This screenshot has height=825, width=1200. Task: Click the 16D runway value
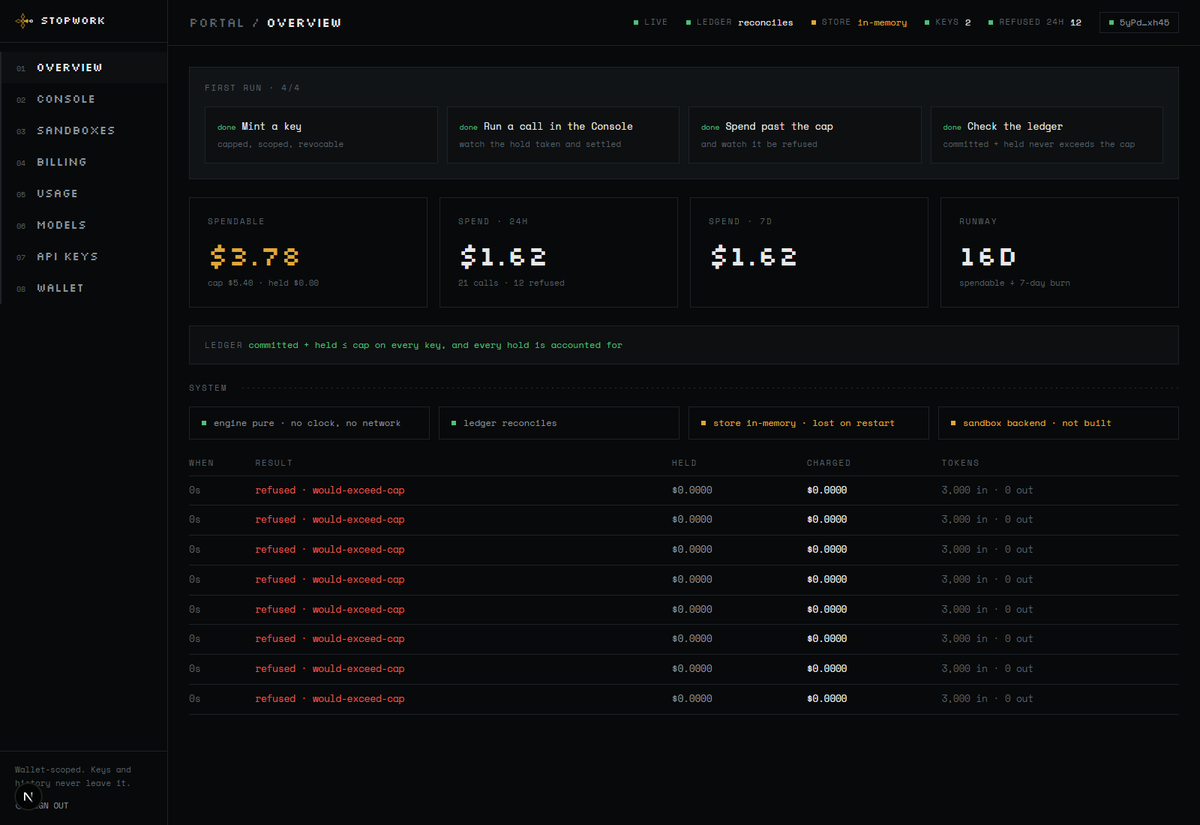pyautogui.click(x=988, y=257)
